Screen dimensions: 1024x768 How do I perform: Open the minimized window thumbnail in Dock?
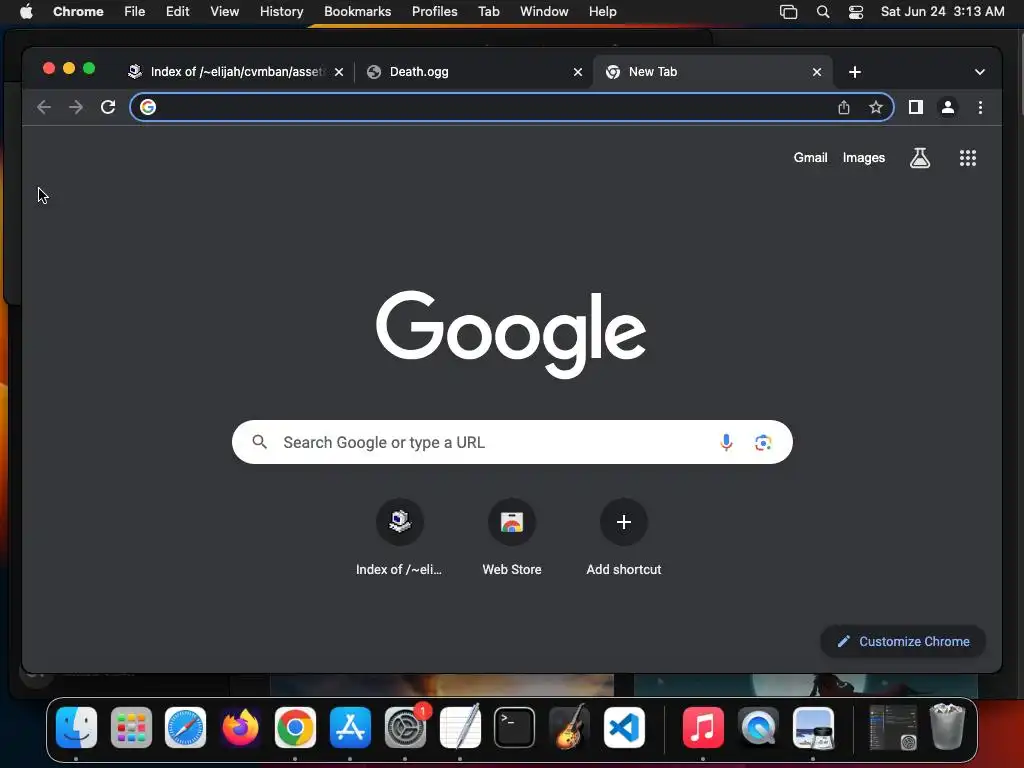(893, 728)
